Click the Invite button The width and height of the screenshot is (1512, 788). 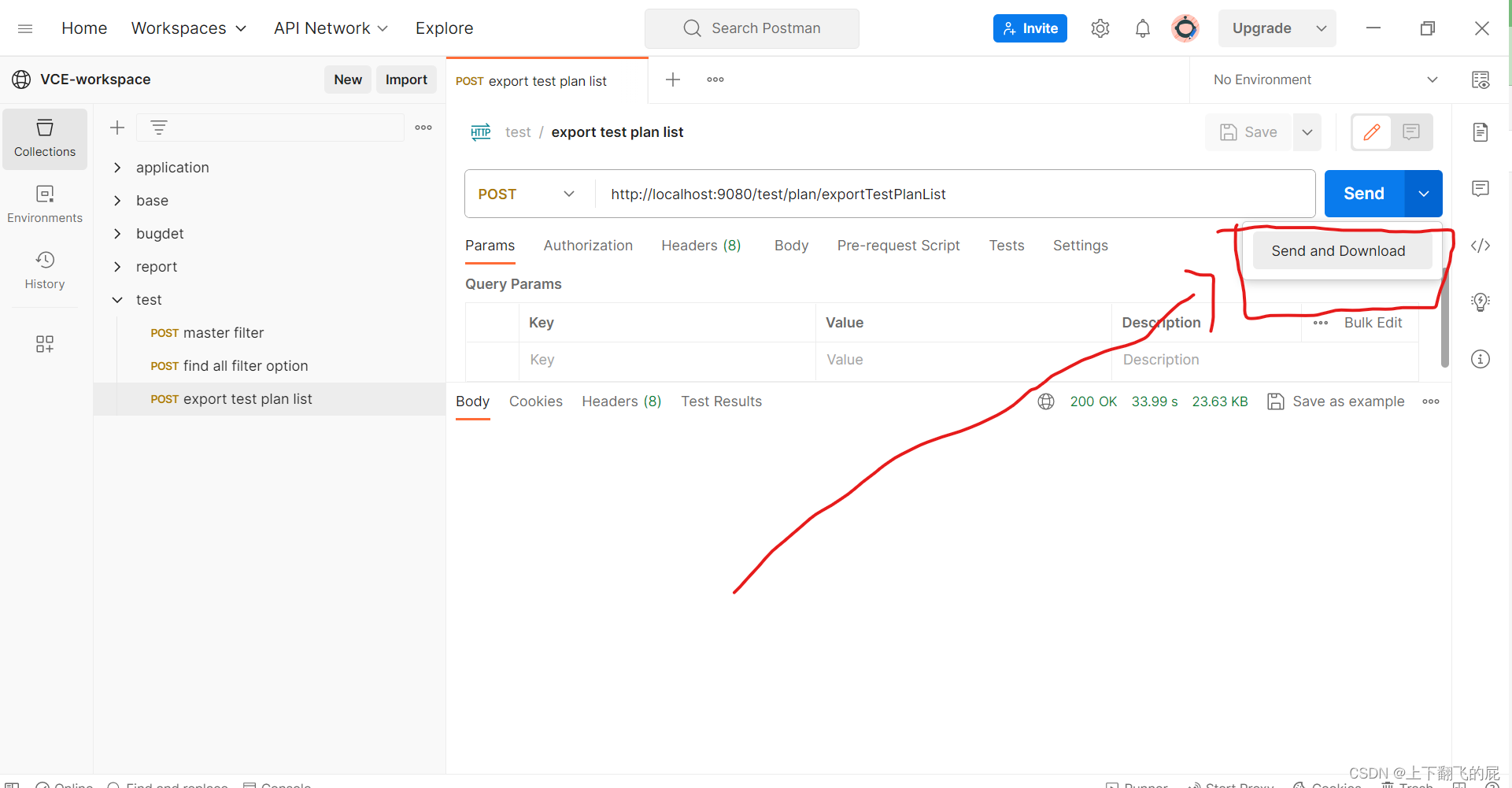(1030, 28)
